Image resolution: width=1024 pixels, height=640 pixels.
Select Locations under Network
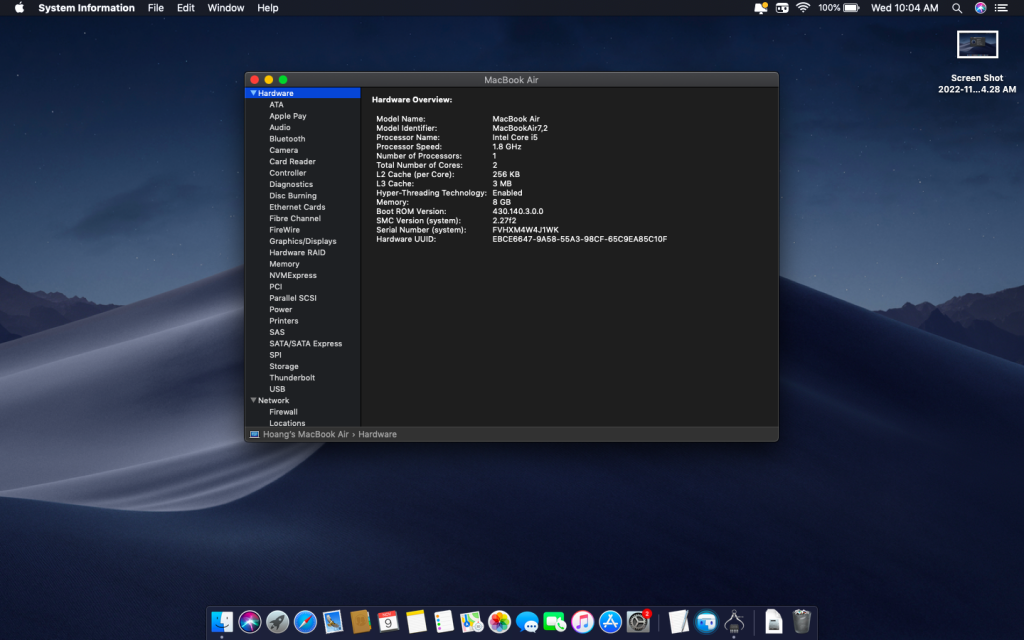coord(287,423)
